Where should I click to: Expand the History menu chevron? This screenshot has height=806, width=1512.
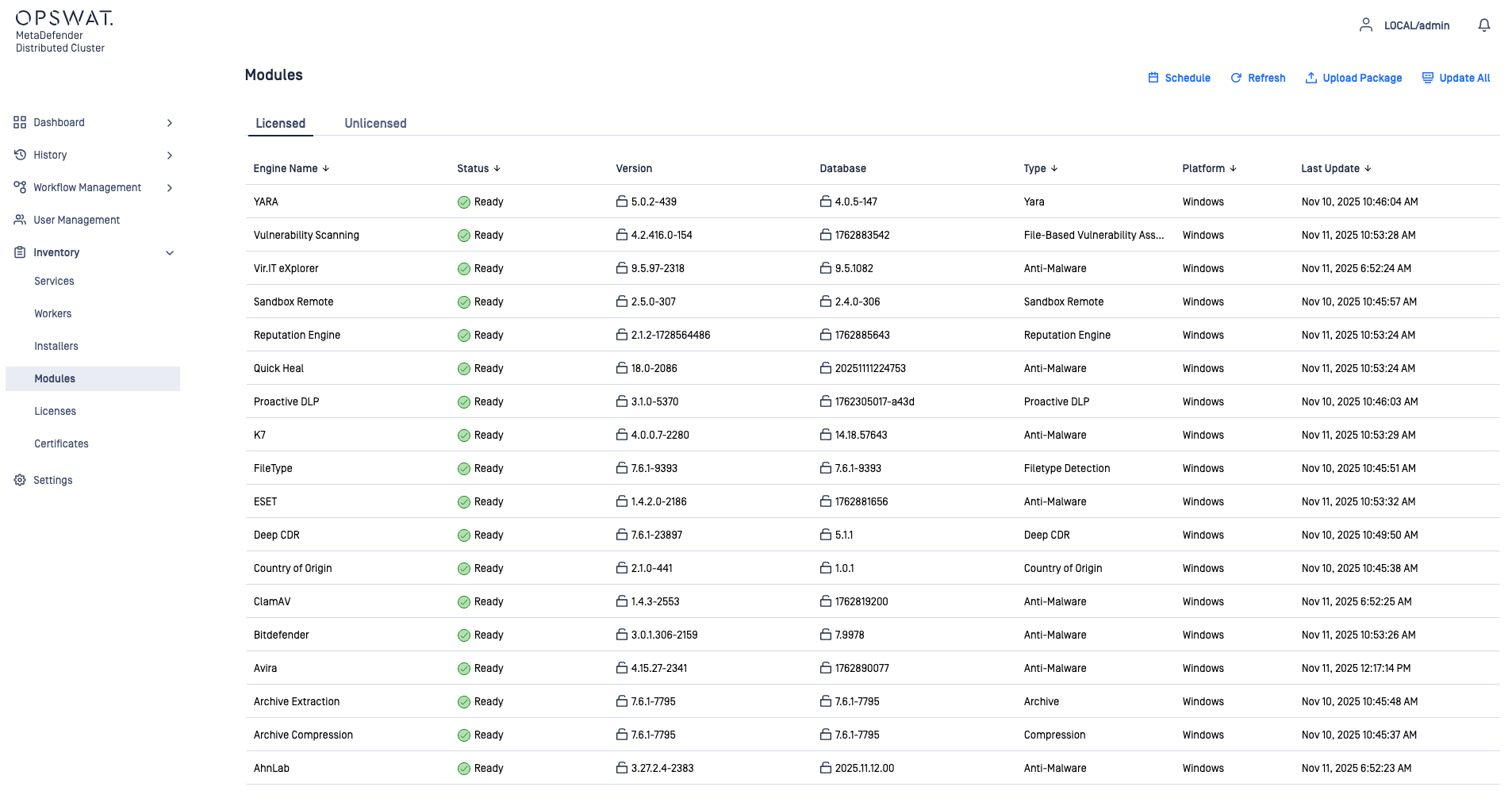tap(169, 155)
